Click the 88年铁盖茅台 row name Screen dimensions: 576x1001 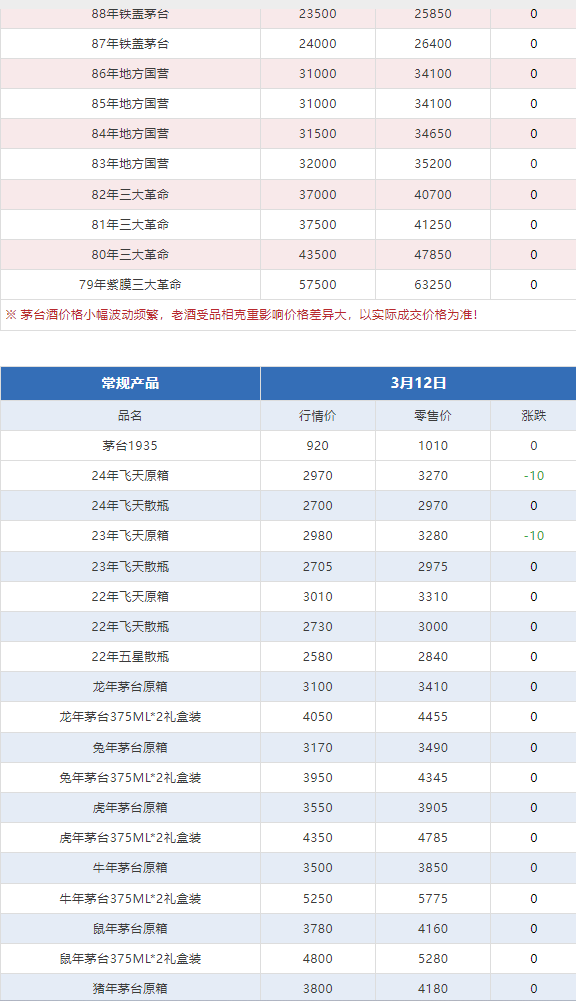click(130, 13)
